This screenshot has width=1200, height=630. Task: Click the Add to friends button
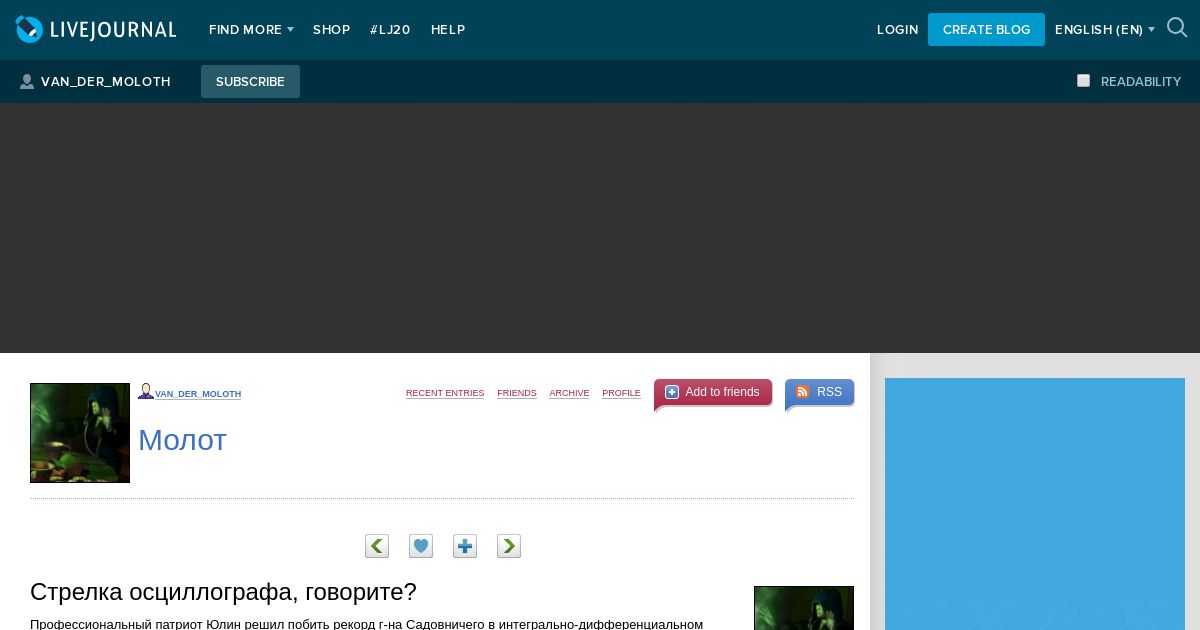(713, 392)
